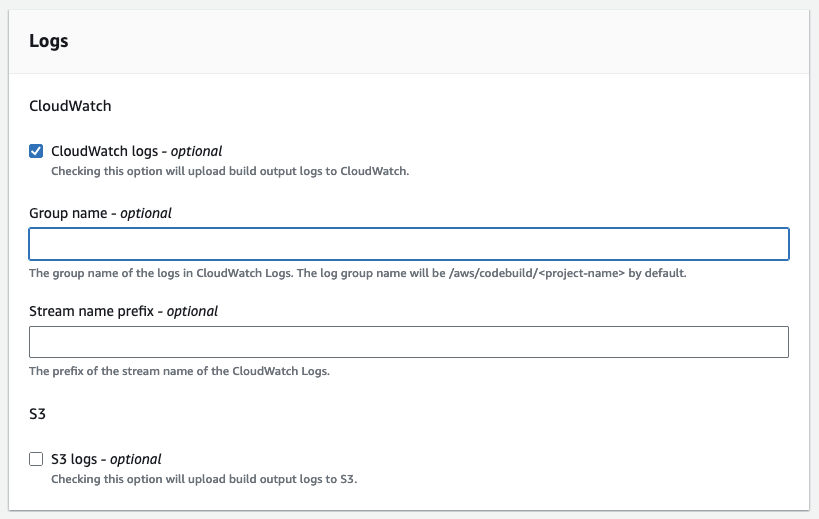Click the 'optional' word beside Stream name prefix
Screen dimensions: 819x519
click(x=192, y=311)
